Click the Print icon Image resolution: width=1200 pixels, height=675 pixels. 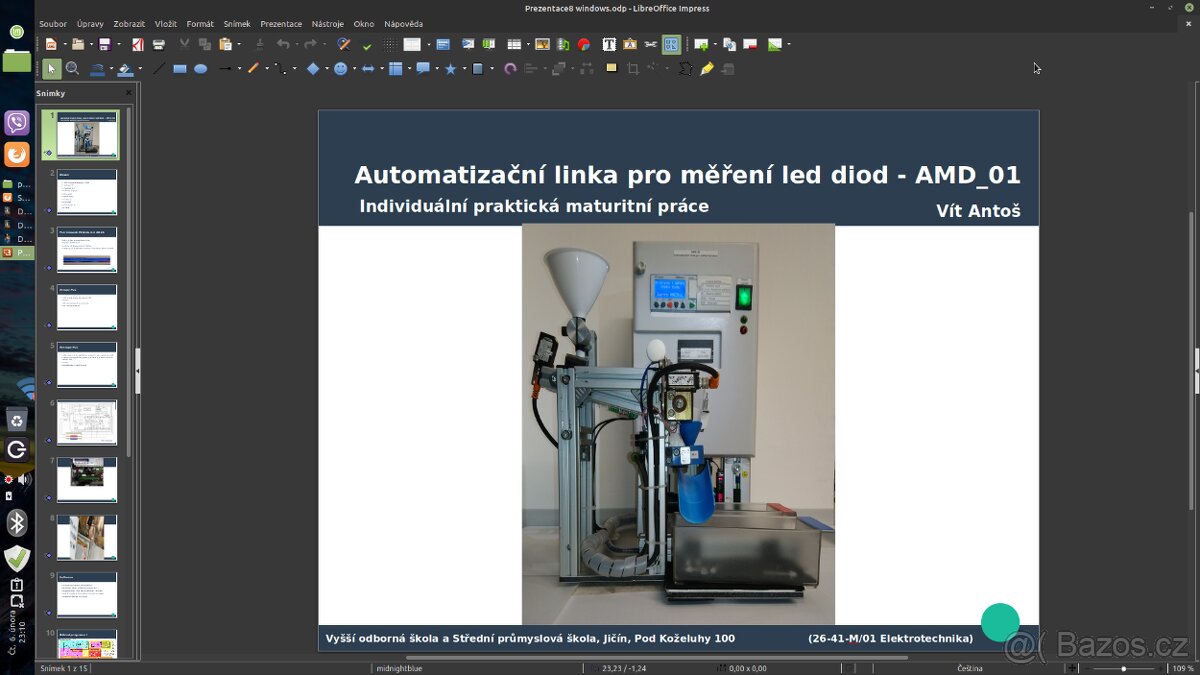click(x=159, y=44)
